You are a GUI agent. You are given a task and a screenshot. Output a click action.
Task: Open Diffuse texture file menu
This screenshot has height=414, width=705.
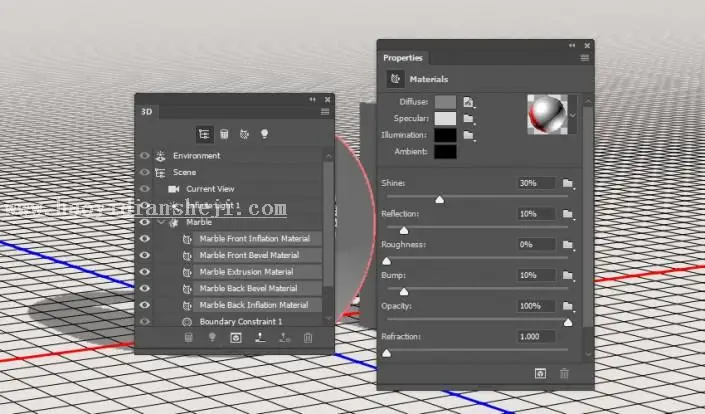469,102
